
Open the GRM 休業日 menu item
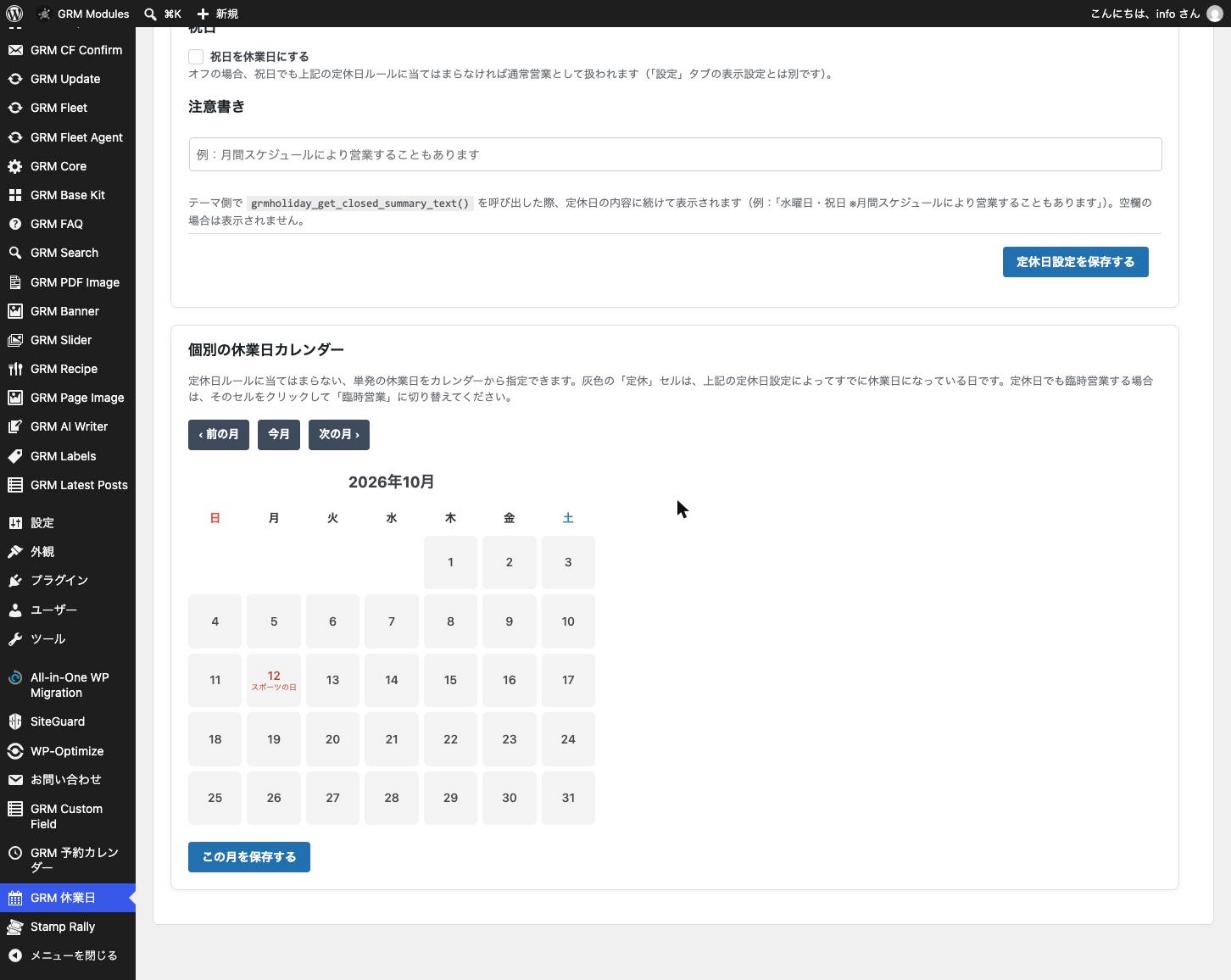[68, 898]
